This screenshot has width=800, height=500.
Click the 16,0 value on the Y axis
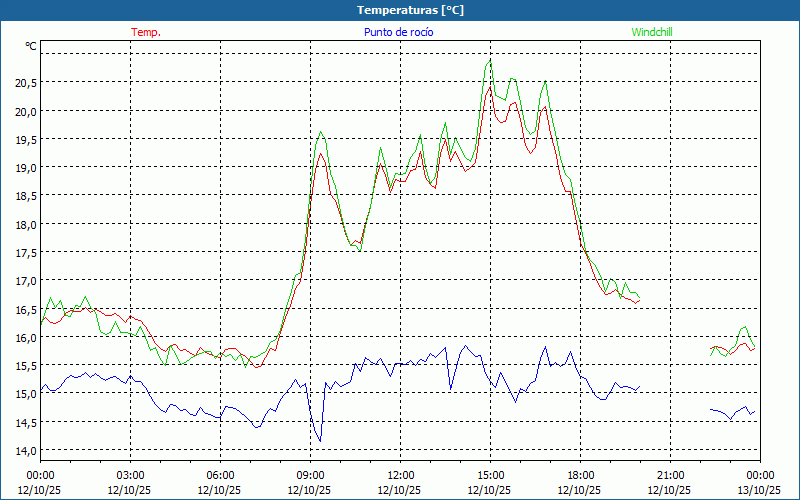(26, 337)
